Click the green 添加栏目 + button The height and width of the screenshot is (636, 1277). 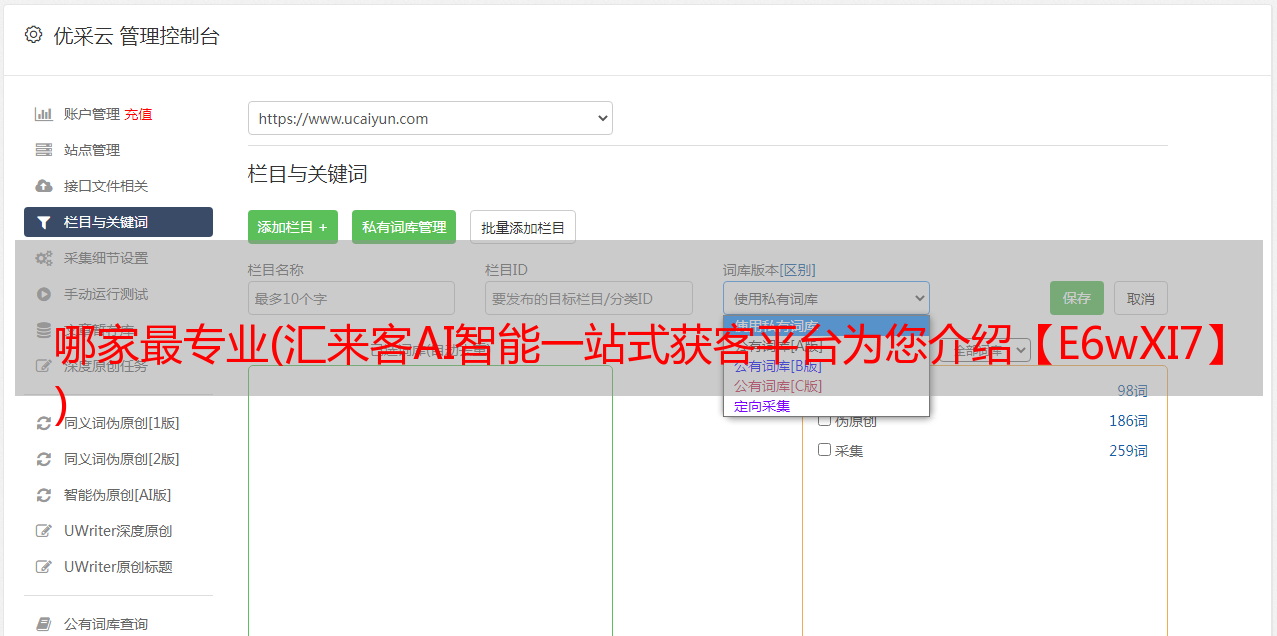coord(293,227)
